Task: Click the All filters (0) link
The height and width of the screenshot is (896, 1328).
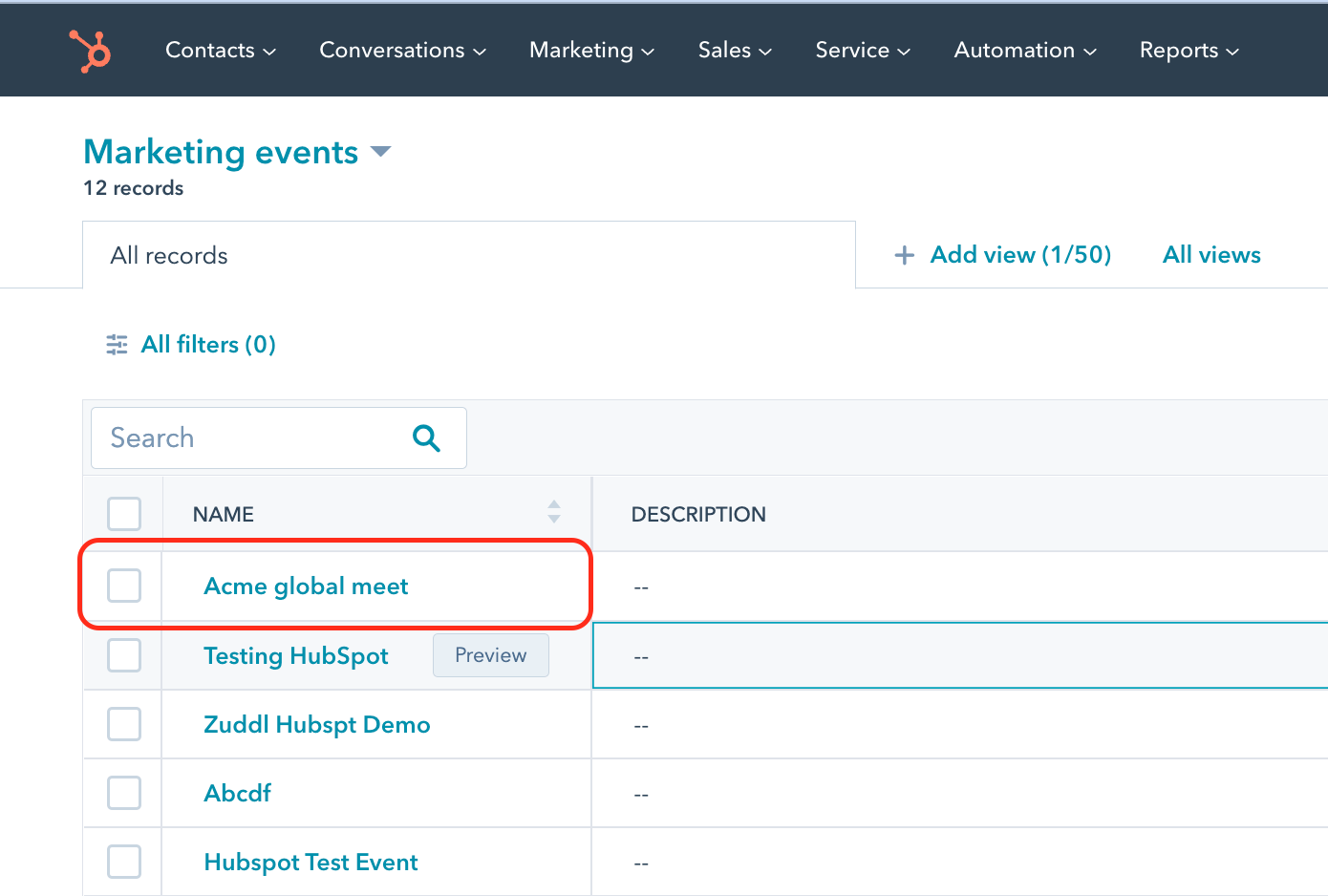Action: pyautogui.click(x=208, y=345)
